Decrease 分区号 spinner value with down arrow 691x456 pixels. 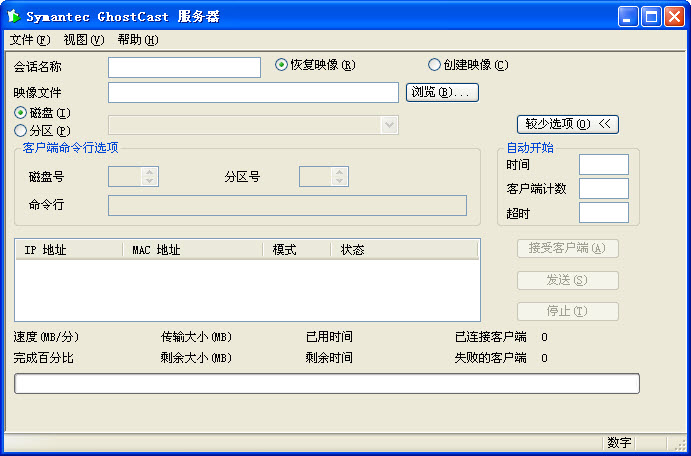pyautogui.click(x=339, y=181)
